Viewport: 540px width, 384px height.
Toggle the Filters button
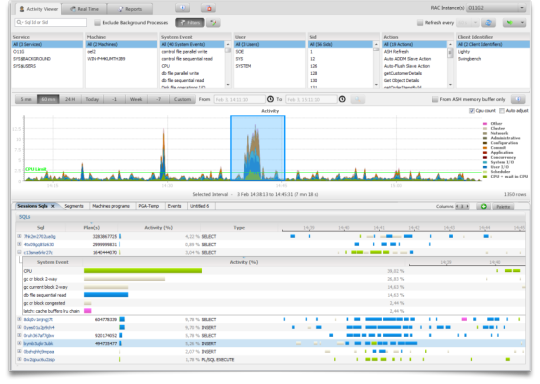pos(190,23)
